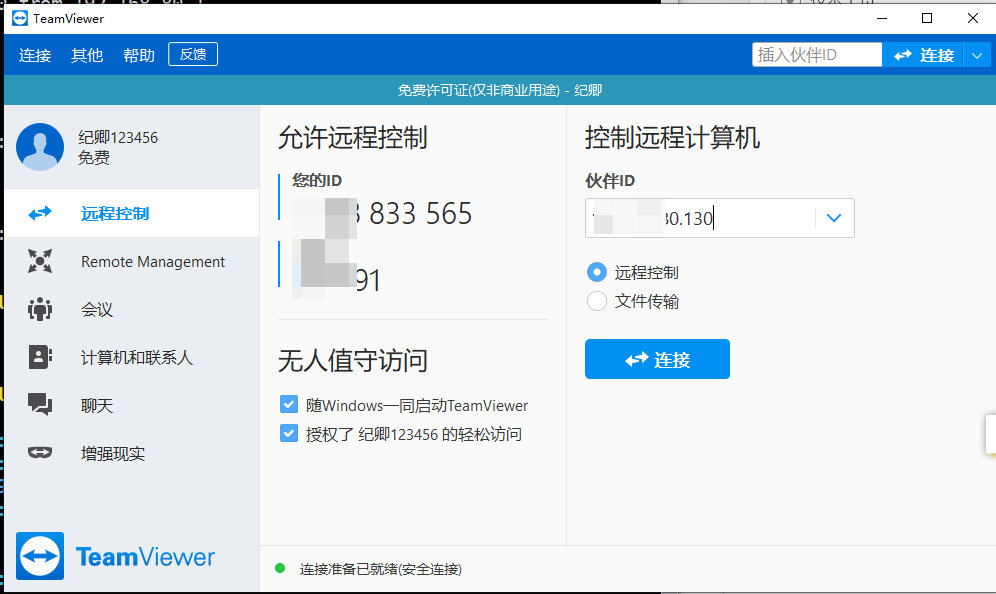Viewport: 996px width, 594px height.
Task: Click the 您的ID label
Action: 317,180
